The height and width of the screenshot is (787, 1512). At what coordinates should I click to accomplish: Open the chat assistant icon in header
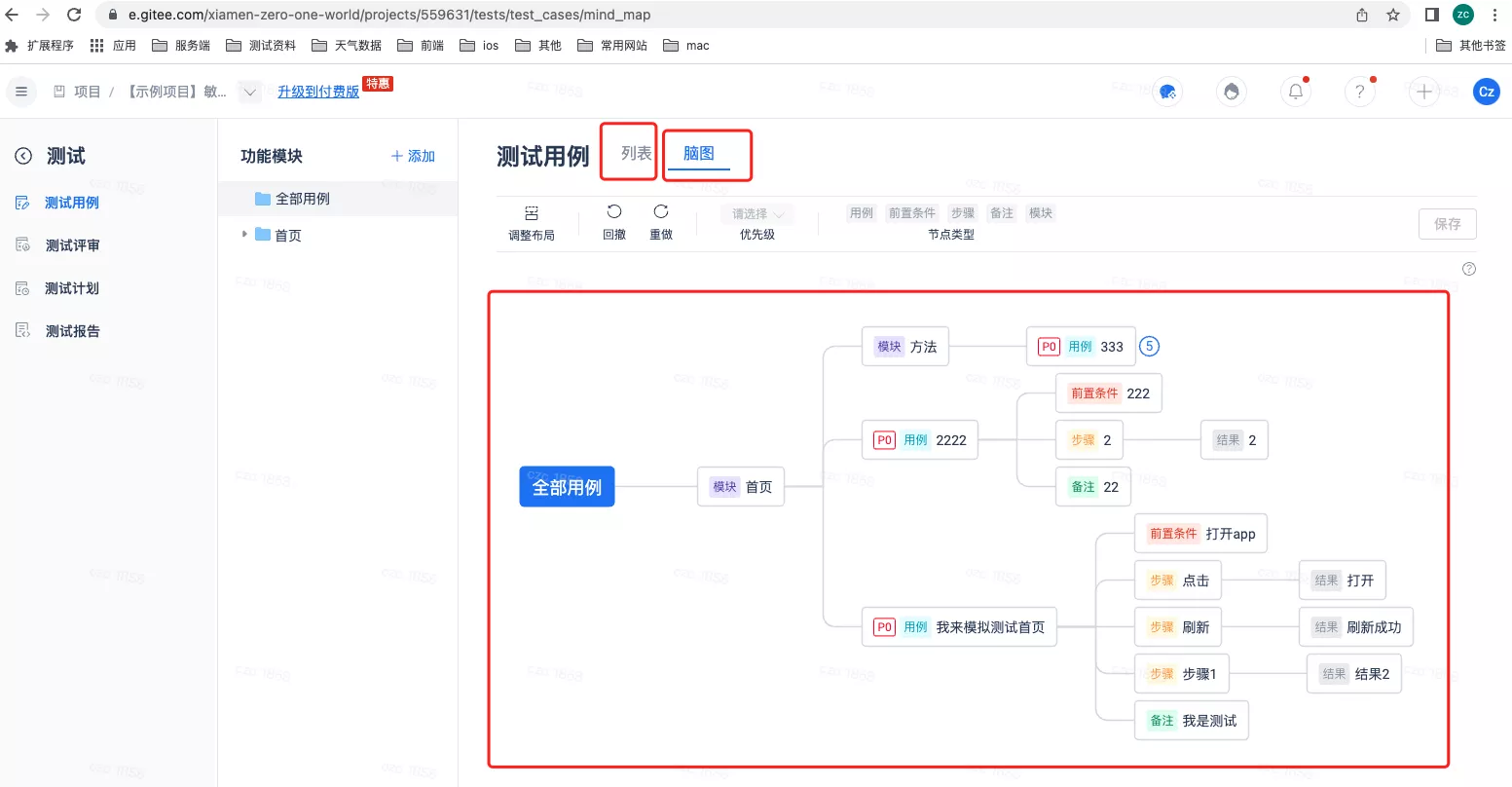1167,92
